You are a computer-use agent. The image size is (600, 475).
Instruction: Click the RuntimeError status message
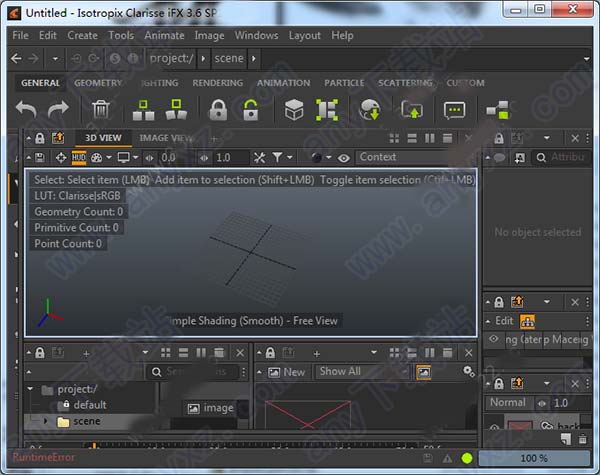tap(44, 457)
